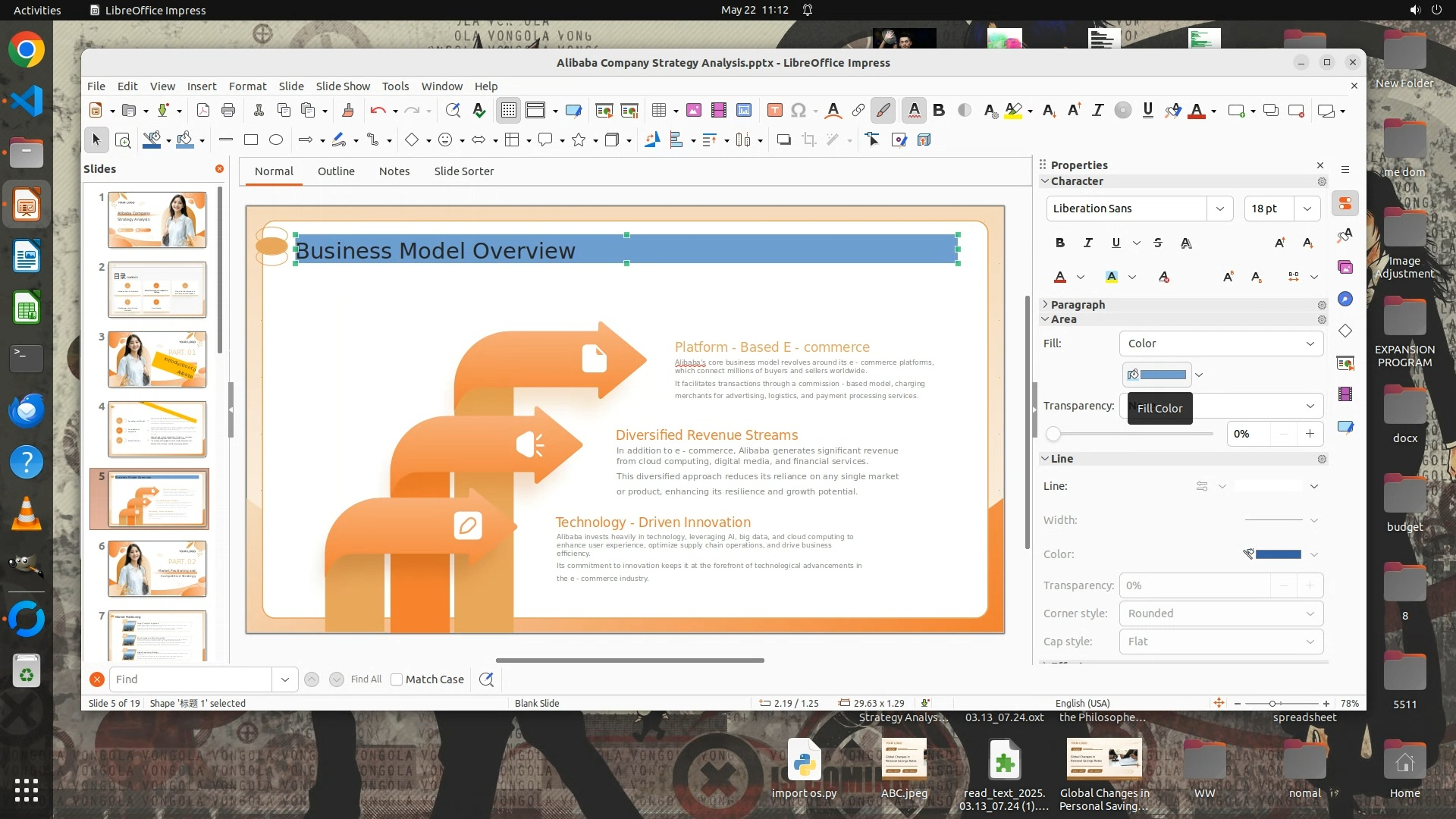Click the Insert Table icon
Screen dimensions: 1456x819
point(659,111)
